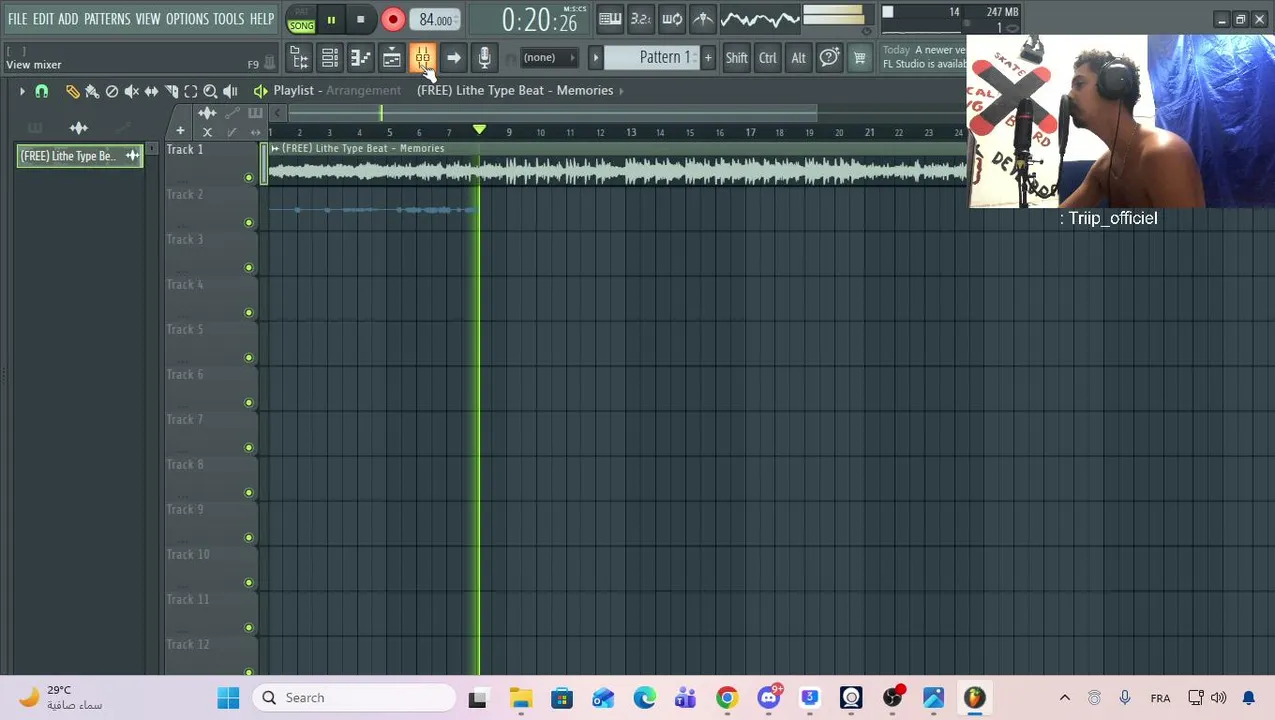Expand arrow after Lithe Type Beat title
The height and width of the screenshot is (720, 1275).
click(621, 91)
